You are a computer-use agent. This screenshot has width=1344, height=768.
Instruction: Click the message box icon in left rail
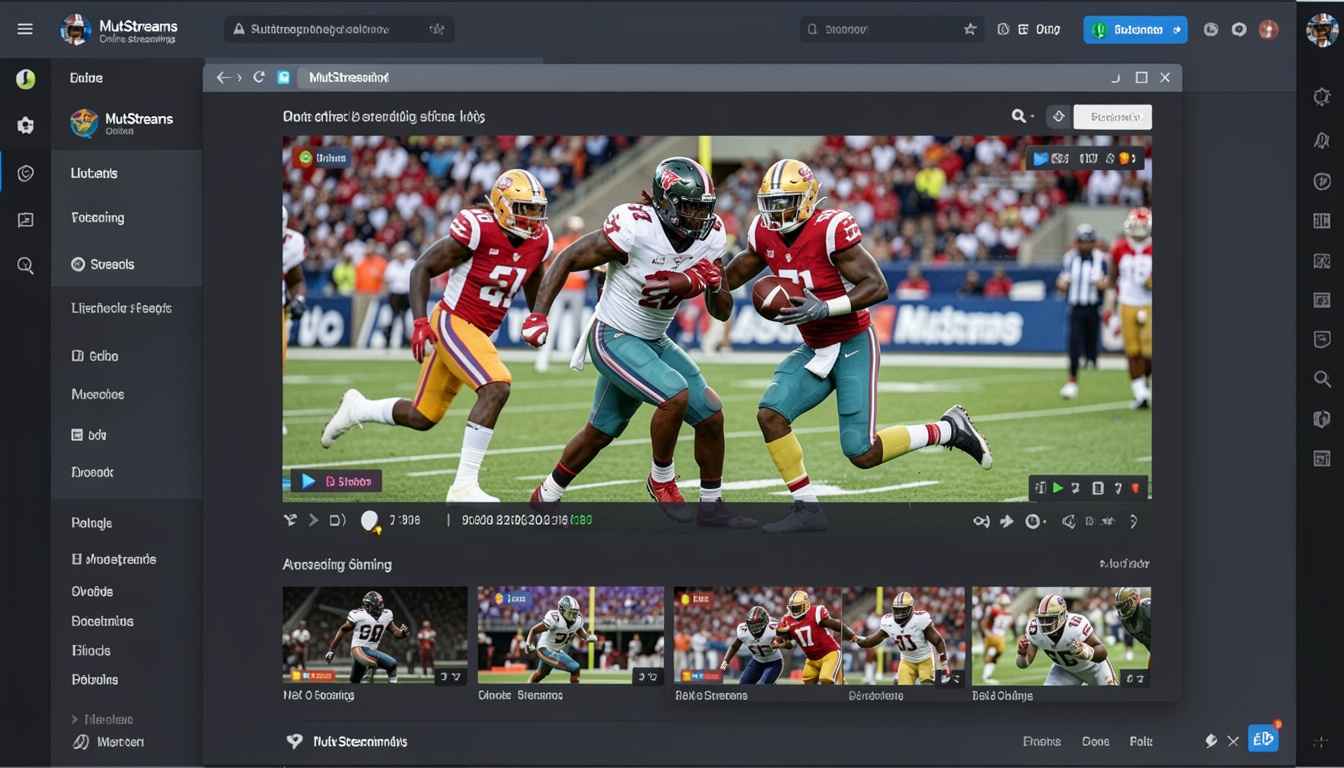[x=26, y=220]
